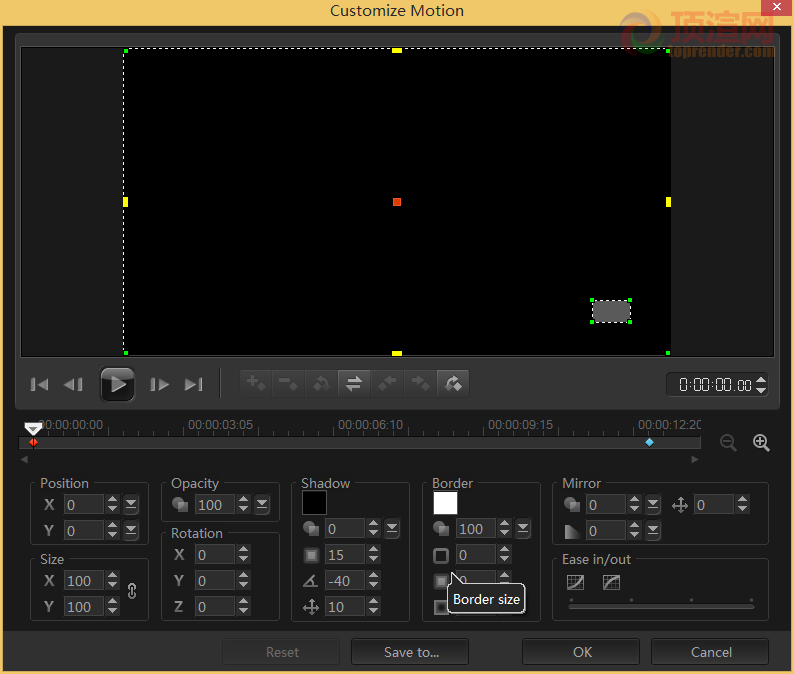Click the right yellow side handle in preview
794x674 pixels.
(x=668, y=202)
